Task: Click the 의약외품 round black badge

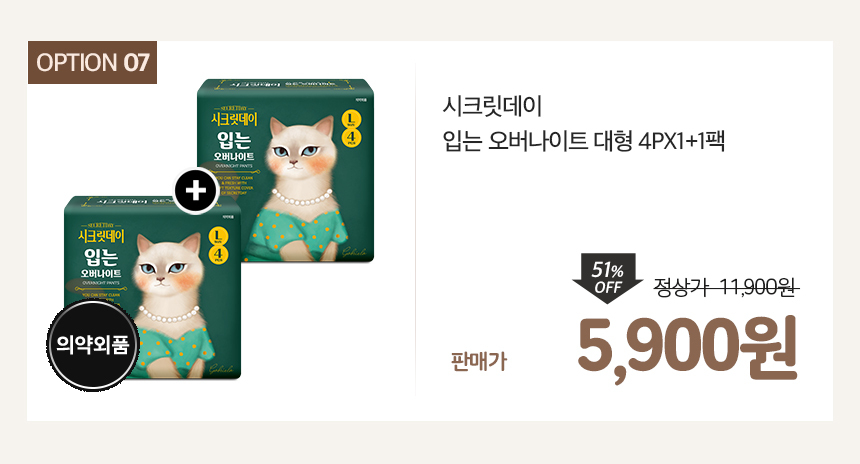Action: tap(93, 345)
